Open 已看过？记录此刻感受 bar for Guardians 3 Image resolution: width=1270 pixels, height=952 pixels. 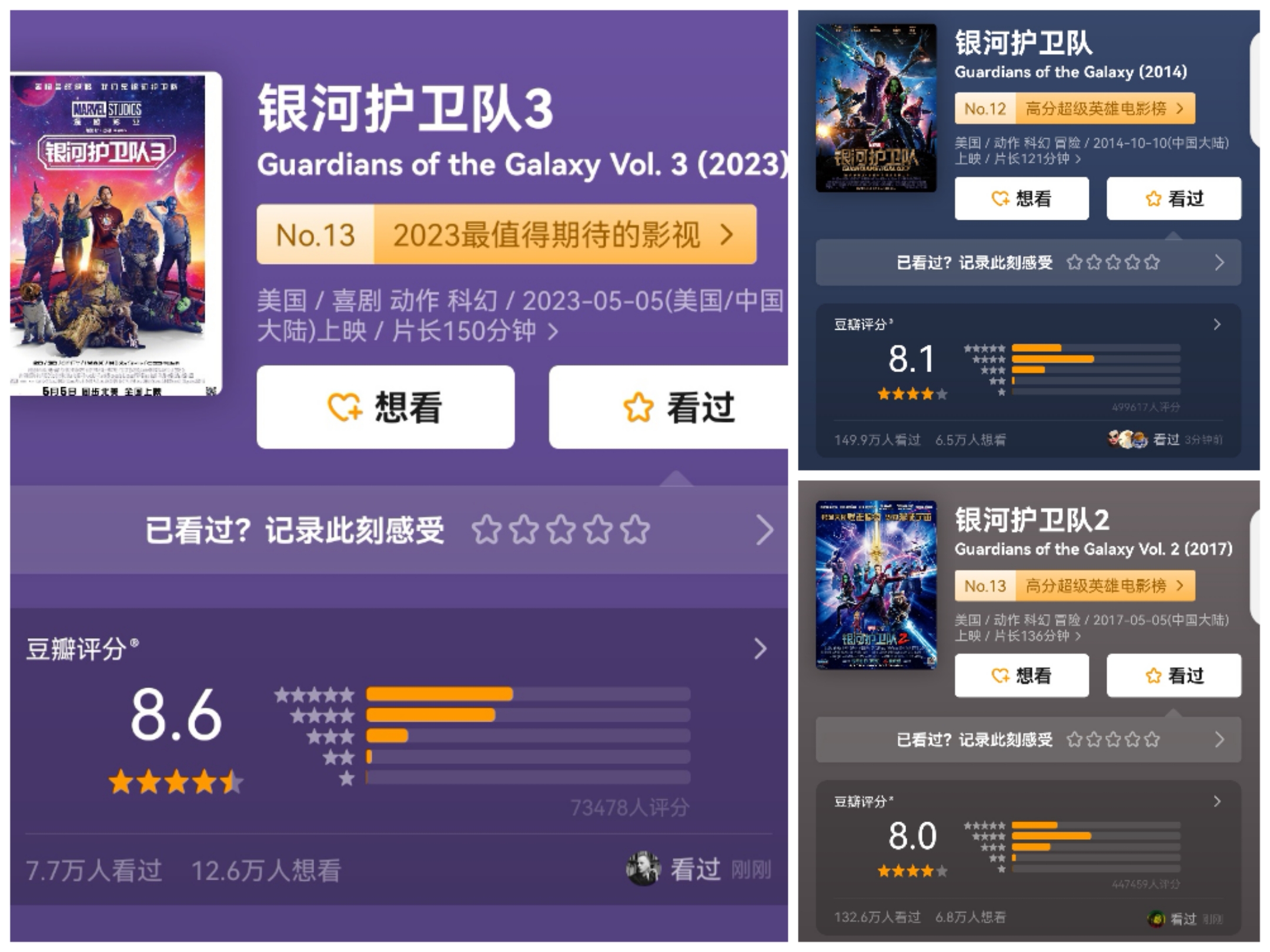pos(399,529)
